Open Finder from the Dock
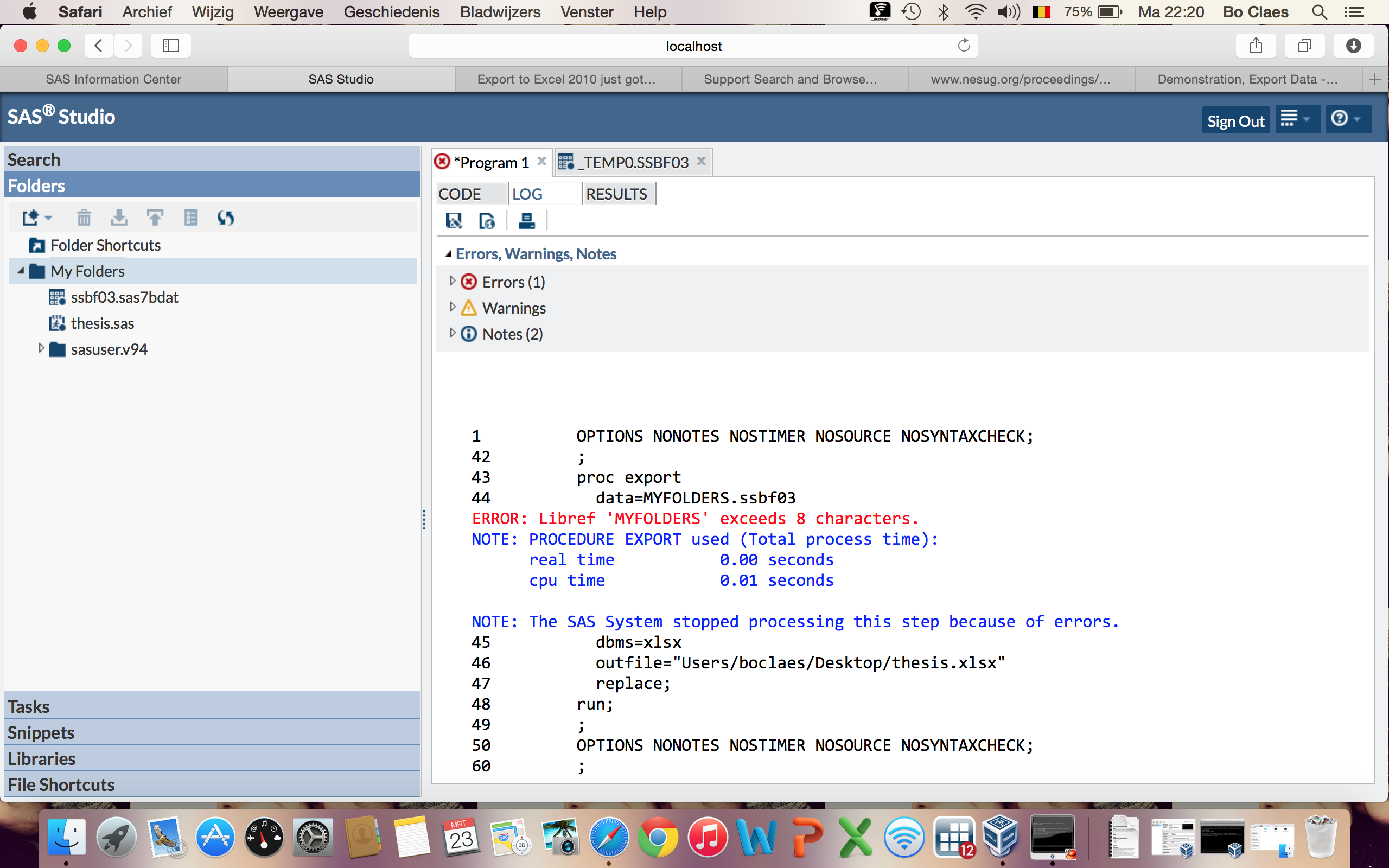Viewport: 1389px width, 868px height. (x=66, y=838)
